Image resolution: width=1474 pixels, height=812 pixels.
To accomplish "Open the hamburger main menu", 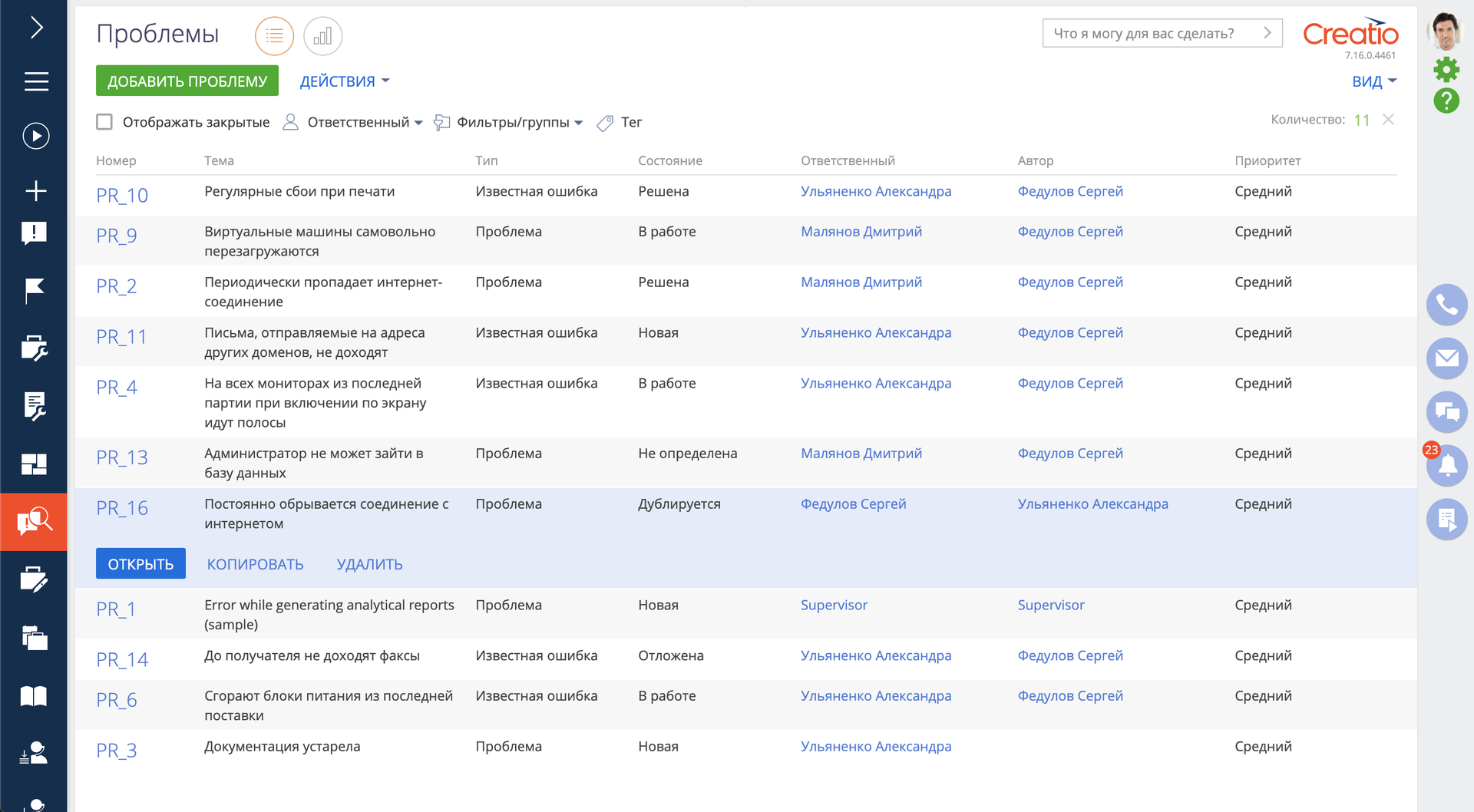I will [35, 81].
